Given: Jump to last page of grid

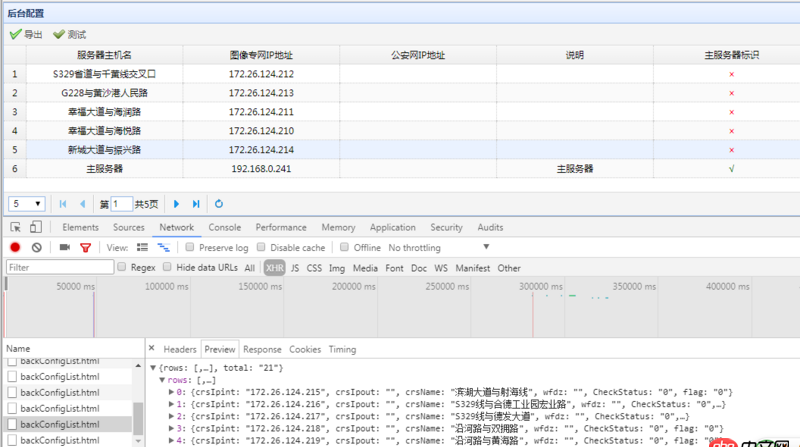Looking at the screenshot, I should (196, 204).
